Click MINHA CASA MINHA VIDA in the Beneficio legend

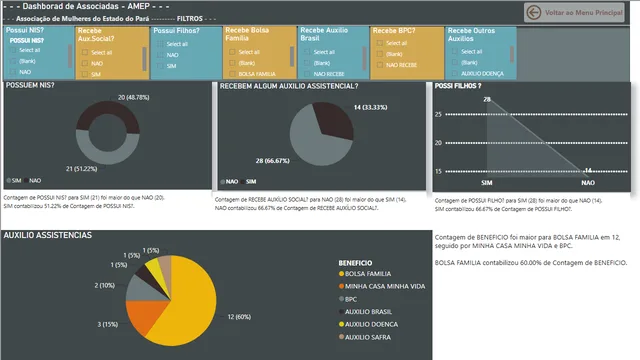(x=382, y=287)
